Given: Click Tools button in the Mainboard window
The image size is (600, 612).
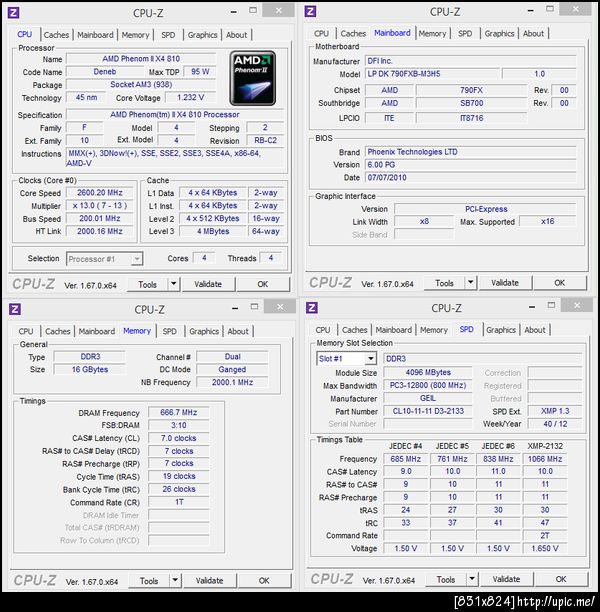Looking at the screenshot, I should coord(444,283).
